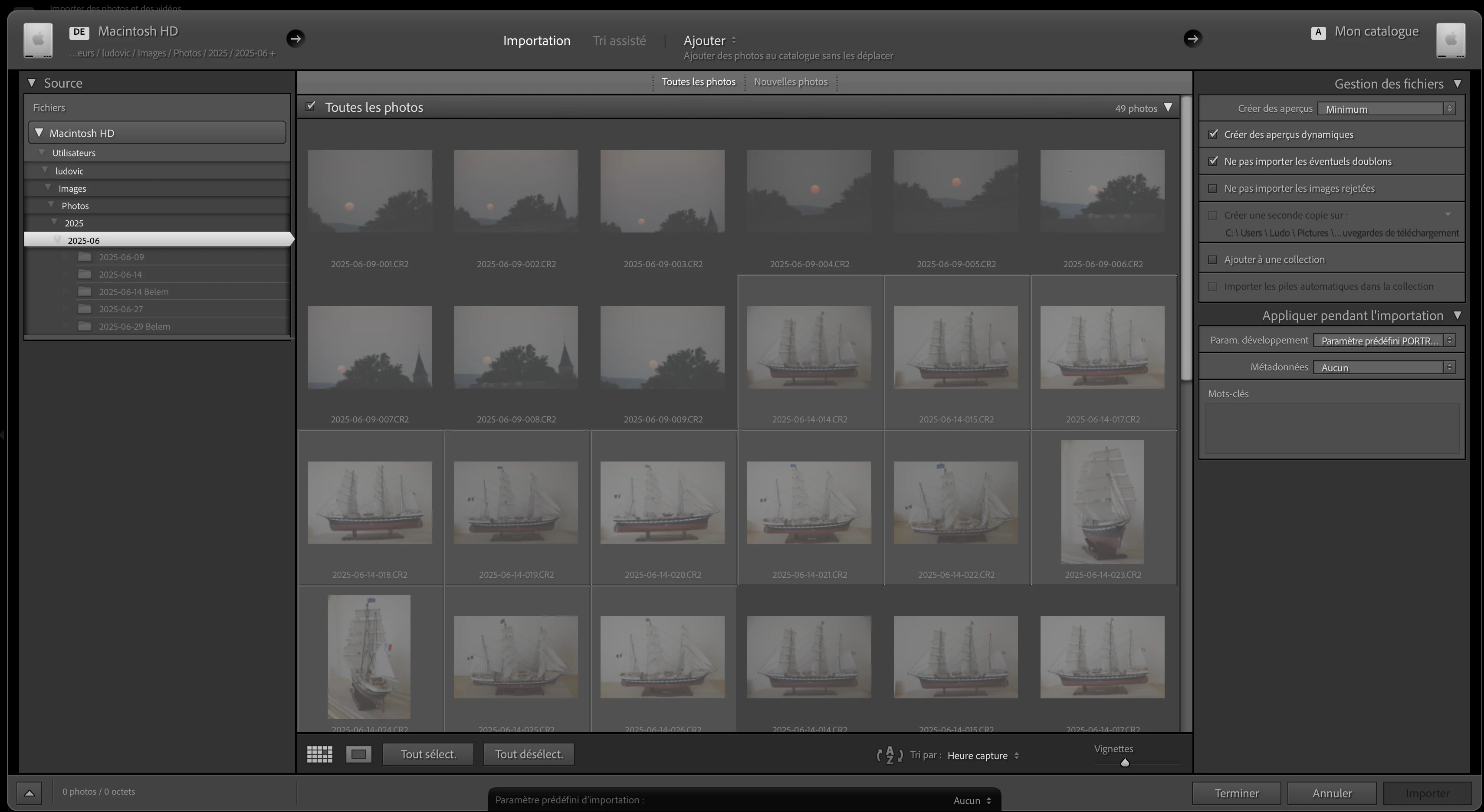Switch to grid view icon
Screen dimensions: 1484x812
[320, 754]
